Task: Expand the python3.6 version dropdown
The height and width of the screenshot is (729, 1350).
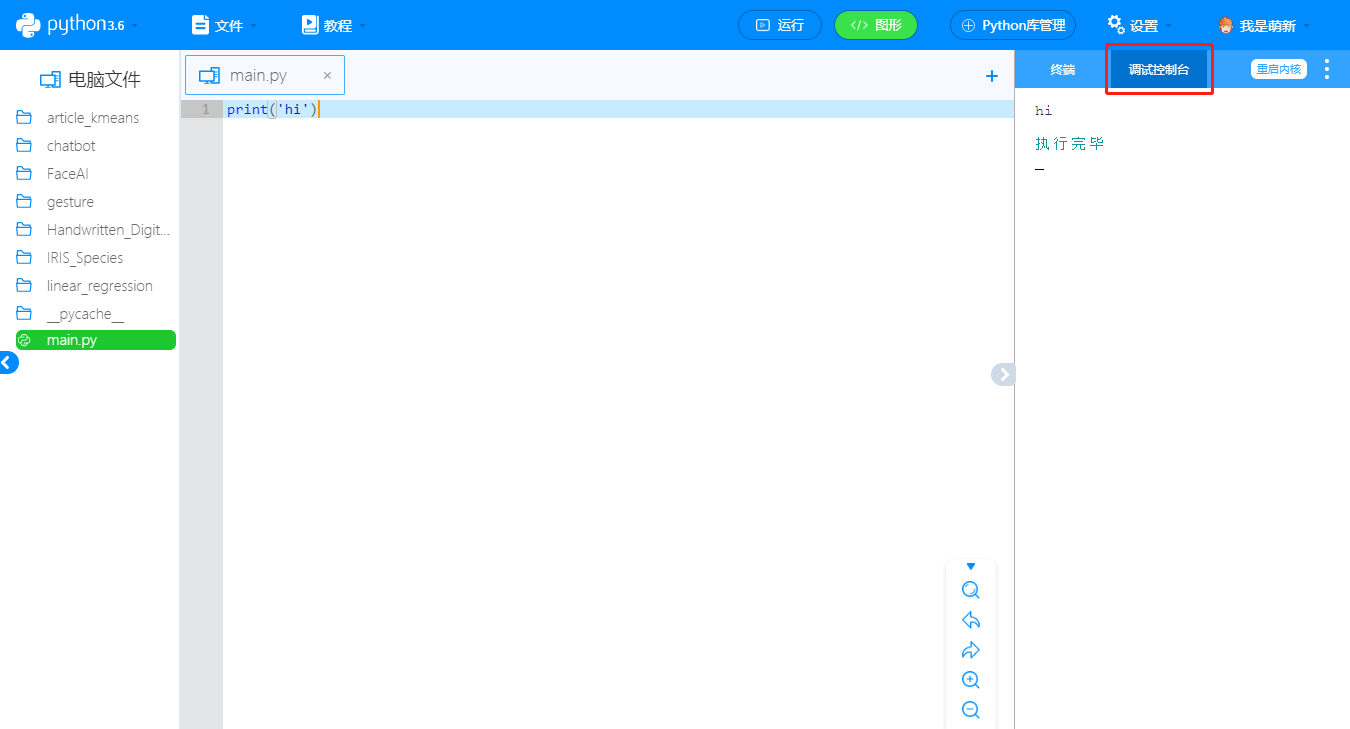Action: pos(134,26)
